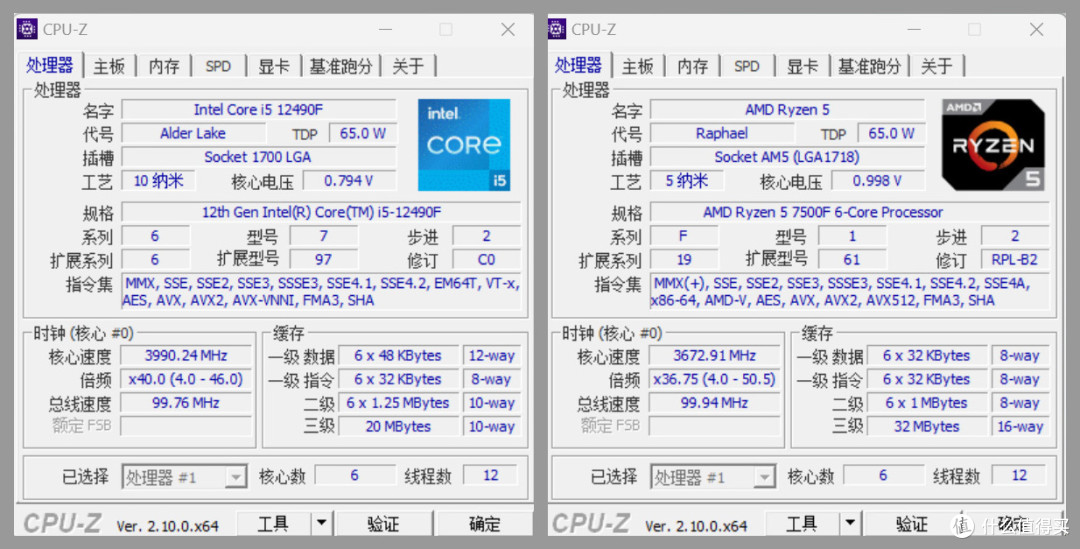Screen dimensions: 1080x549
Task: Click extended model value 61
Action: click(852, 260)
